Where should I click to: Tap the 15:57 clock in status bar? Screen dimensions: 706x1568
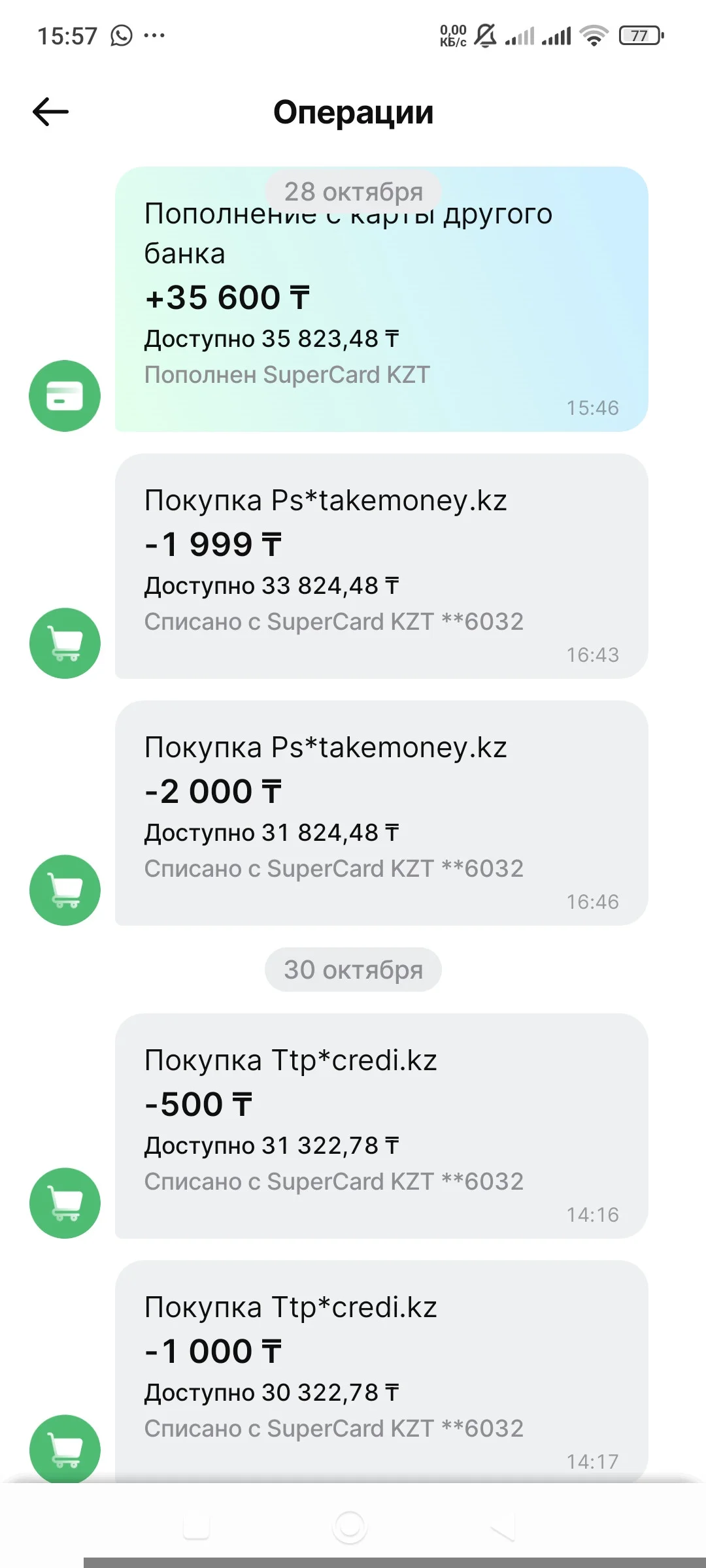(67, 36)
